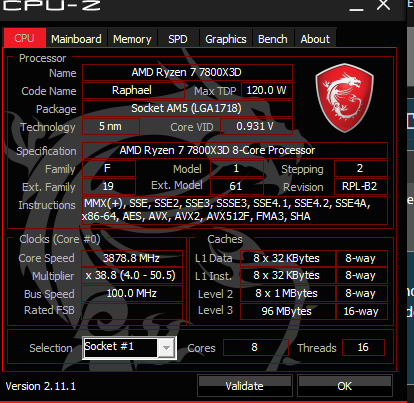Go to the SPD tab
The height and width of the screenshot is (403, 414).
[178, 39]
